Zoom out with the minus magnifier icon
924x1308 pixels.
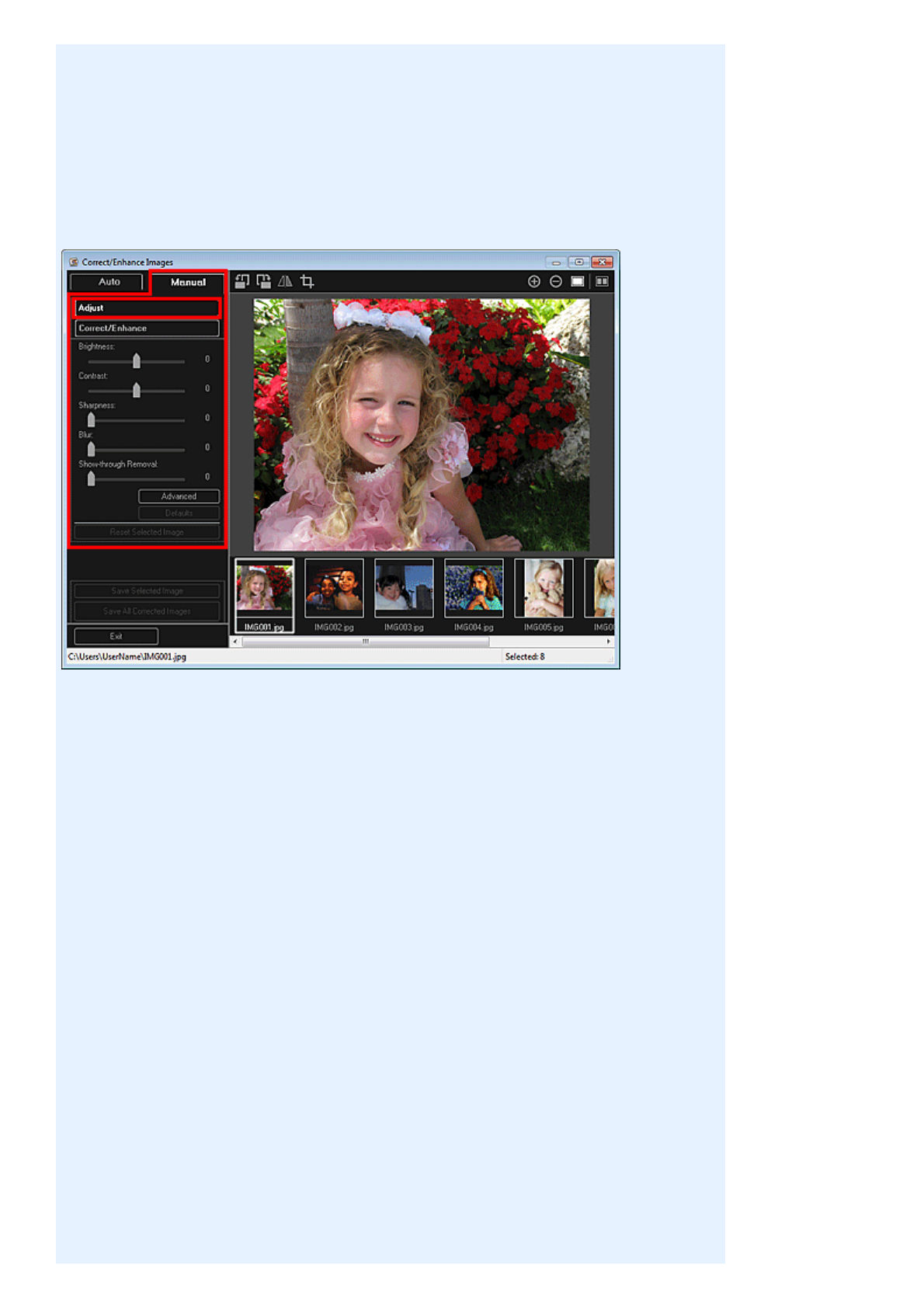click(556, 281)
